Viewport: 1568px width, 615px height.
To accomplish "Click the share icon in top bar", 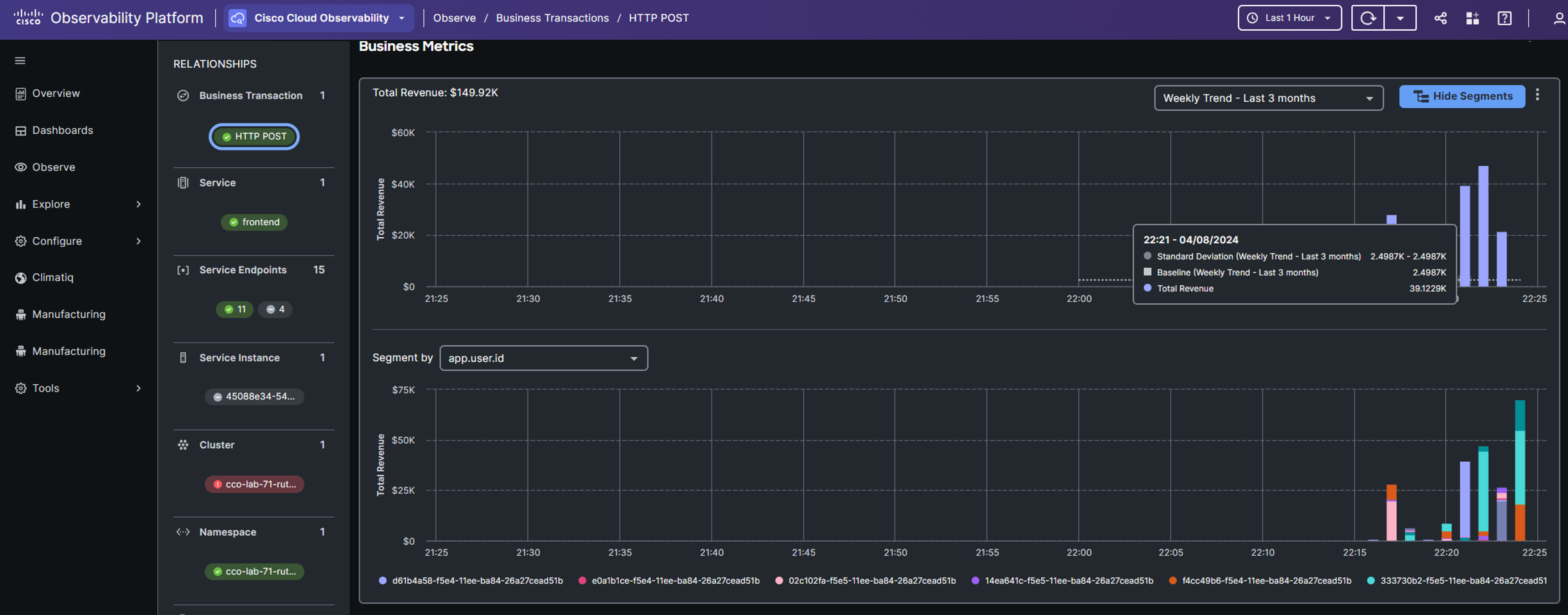I will coord(1440,18).
